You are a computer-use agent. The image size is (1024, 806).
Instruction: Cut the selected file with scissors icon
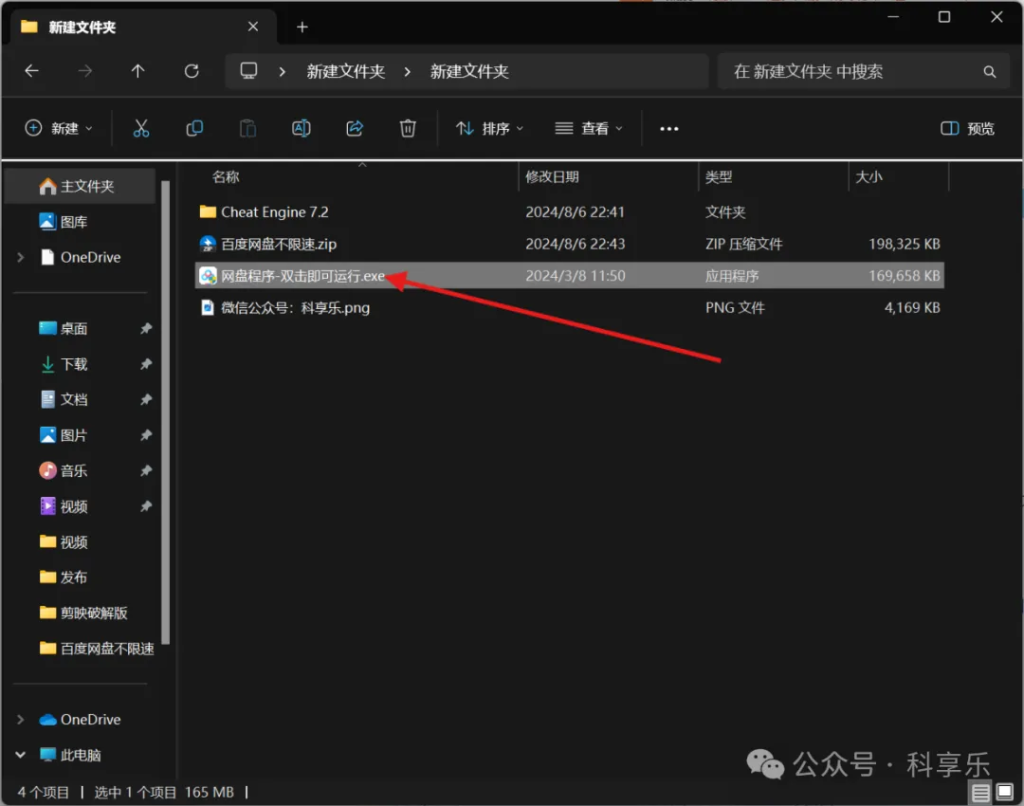[141, 128]
